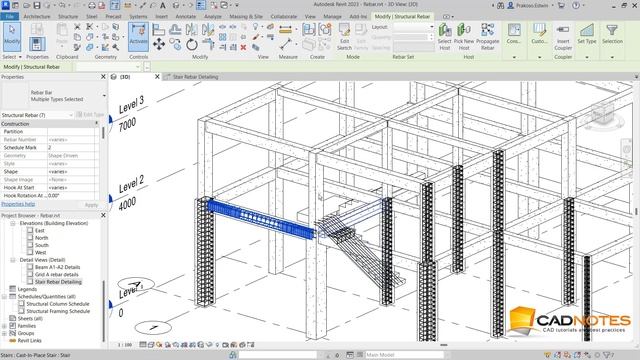Click selection filter icon in status bar
Image resolution: width=640 pixels, height=360 pixels.
[608, 355]
